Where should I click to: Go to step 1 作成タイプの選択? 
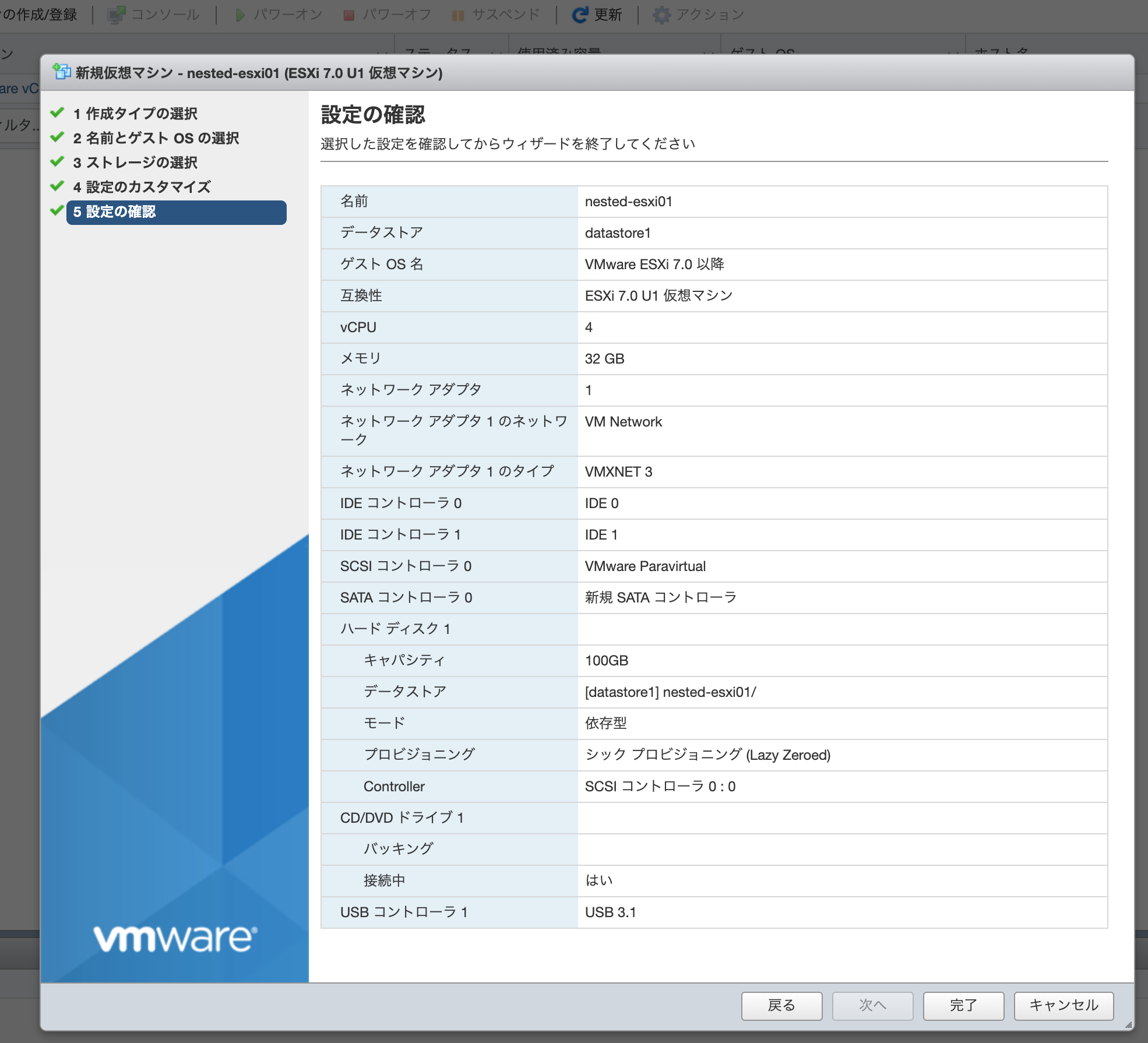pyautogui.click(x=135, y=114)
